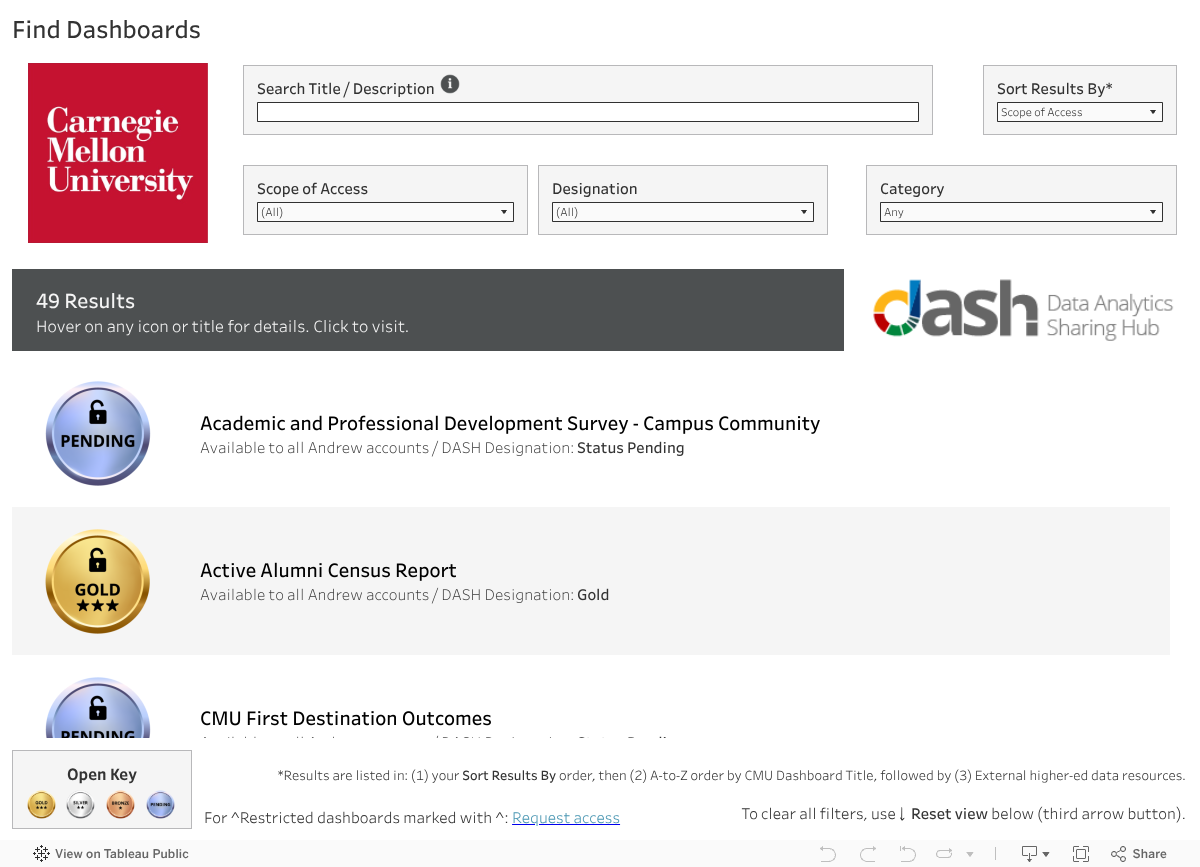Open the Active Alumni Census Report title
This screenshot has width=1200, height=867.
328,571
